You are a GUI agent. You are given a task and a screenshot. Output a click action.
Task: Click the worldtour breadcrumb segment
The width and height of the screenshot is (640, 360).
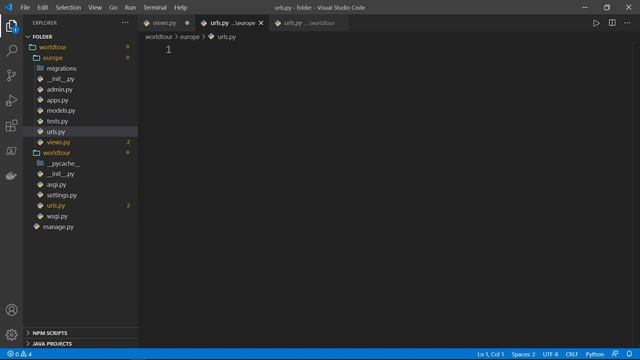pyautogui.click(x=159, y=37)
